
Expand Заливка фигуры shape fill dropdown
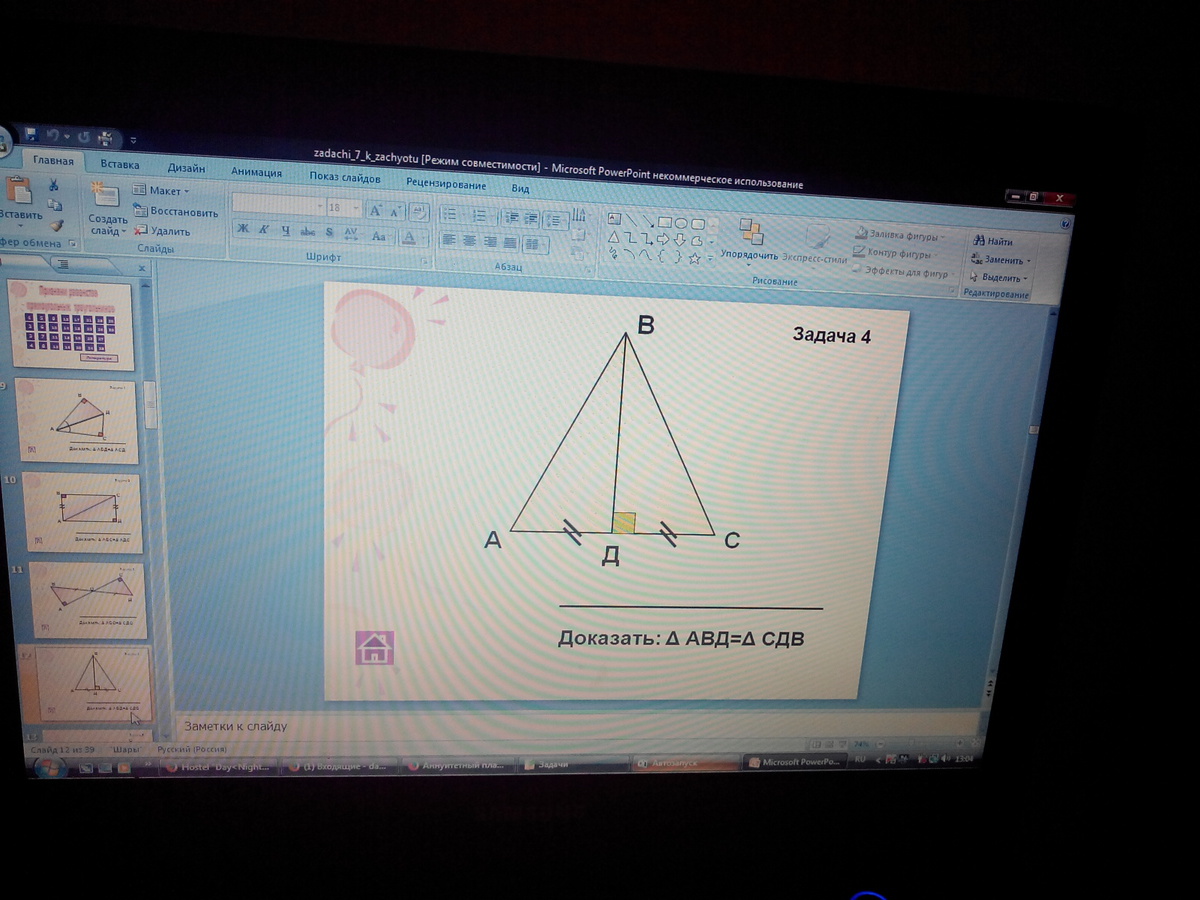coord(900,237)
